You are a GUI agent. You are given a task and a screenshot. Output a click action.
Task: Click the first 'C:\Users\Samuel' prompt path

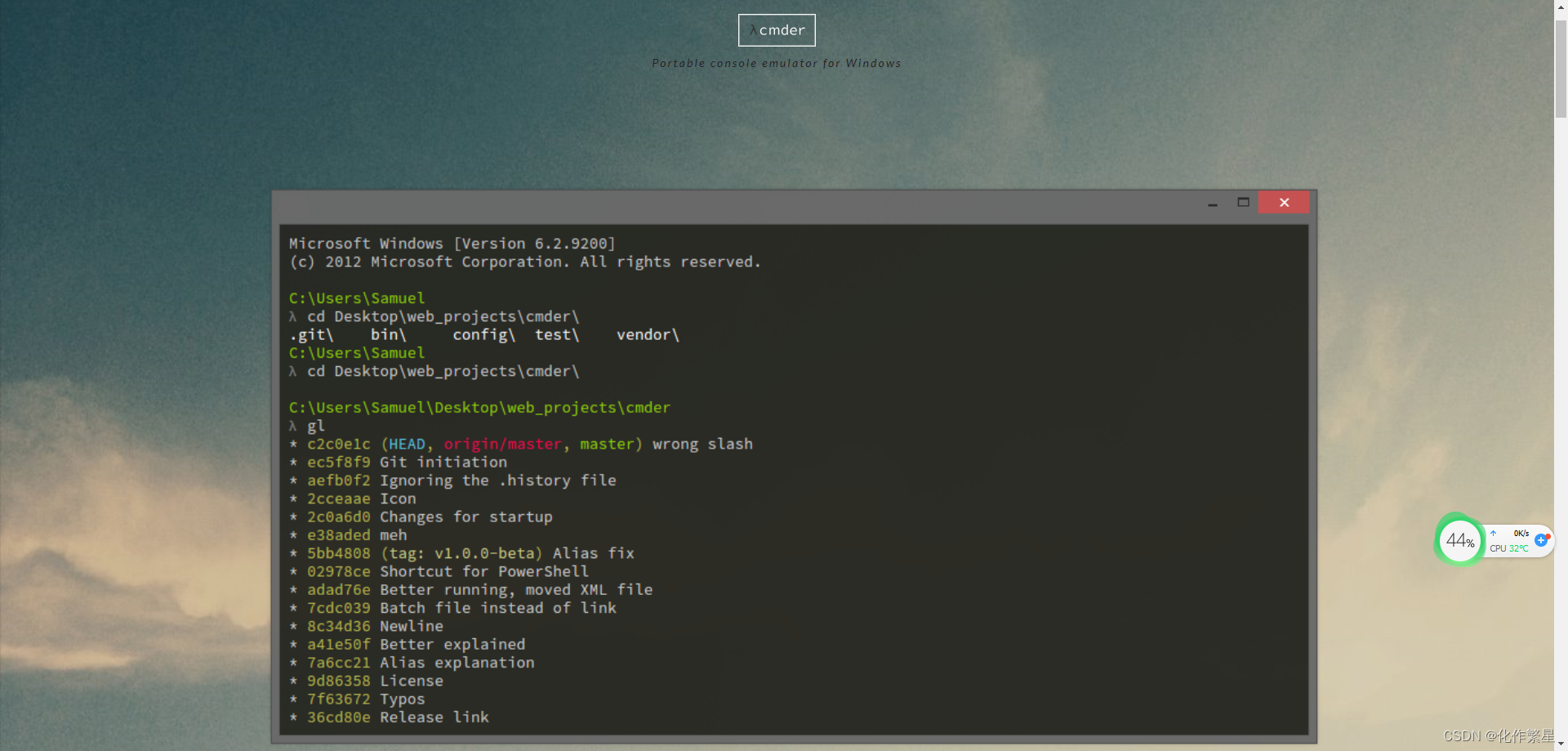point(357,298)
